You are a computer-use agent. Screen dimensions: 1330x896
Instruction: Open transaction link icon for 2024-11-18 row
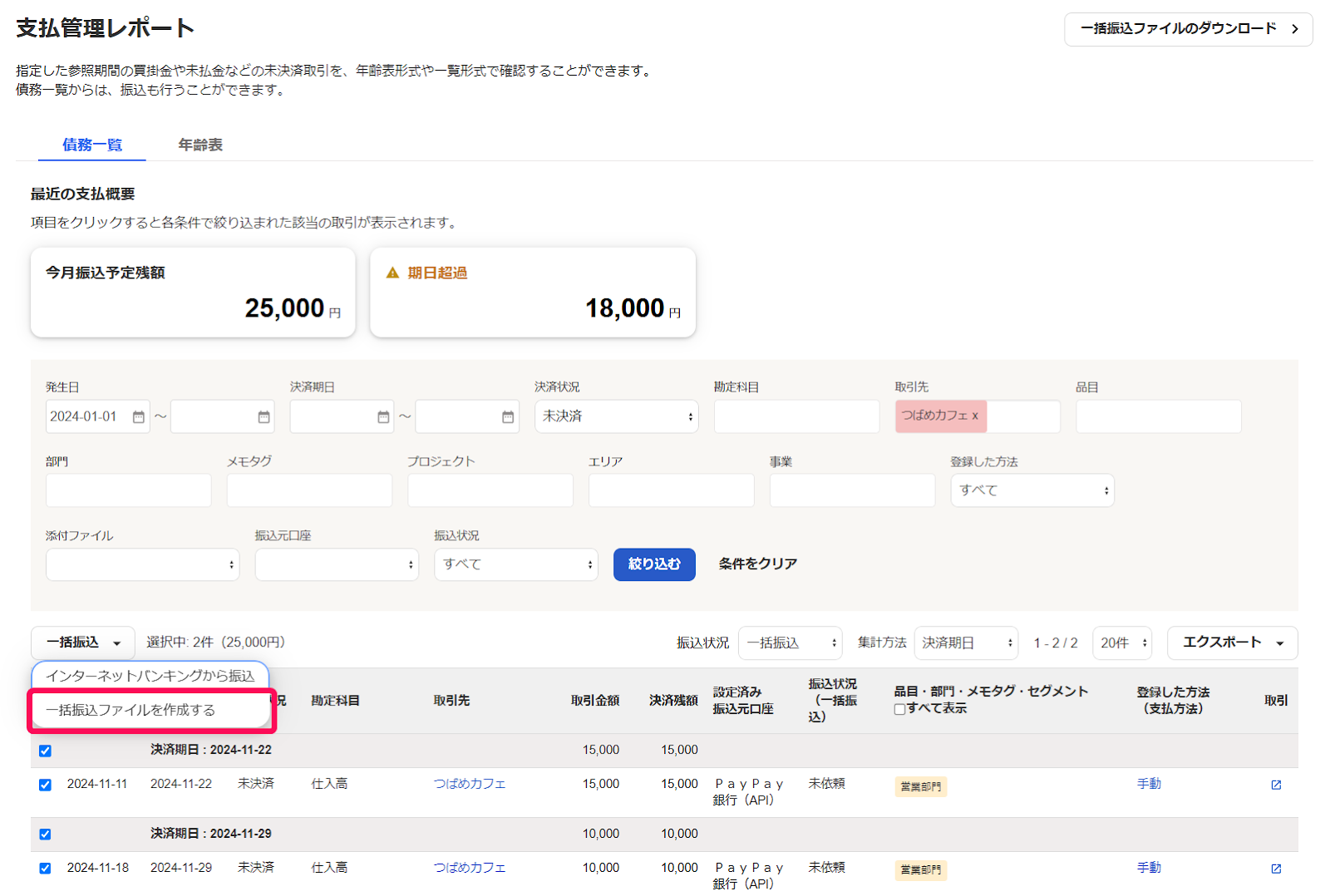1276,869
